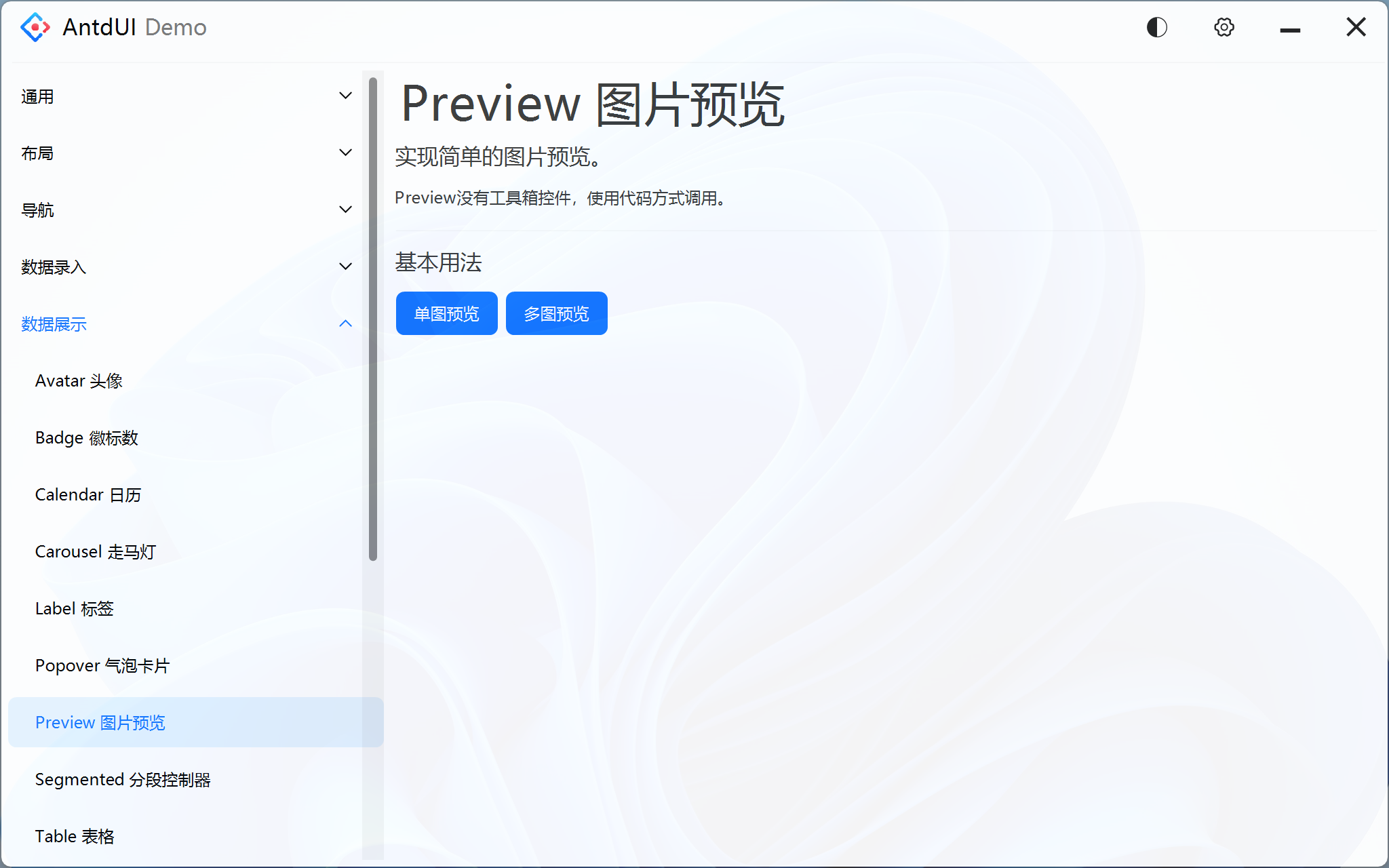Toggle dark/light theme mode icon

tap(1156, 27)
